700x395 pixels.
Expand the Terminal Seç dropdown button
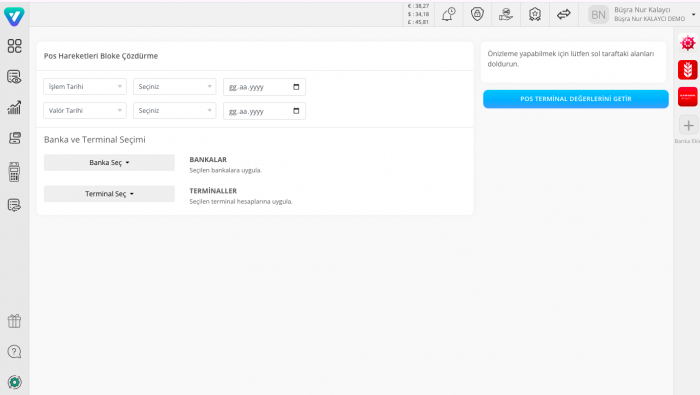point(109,194)
